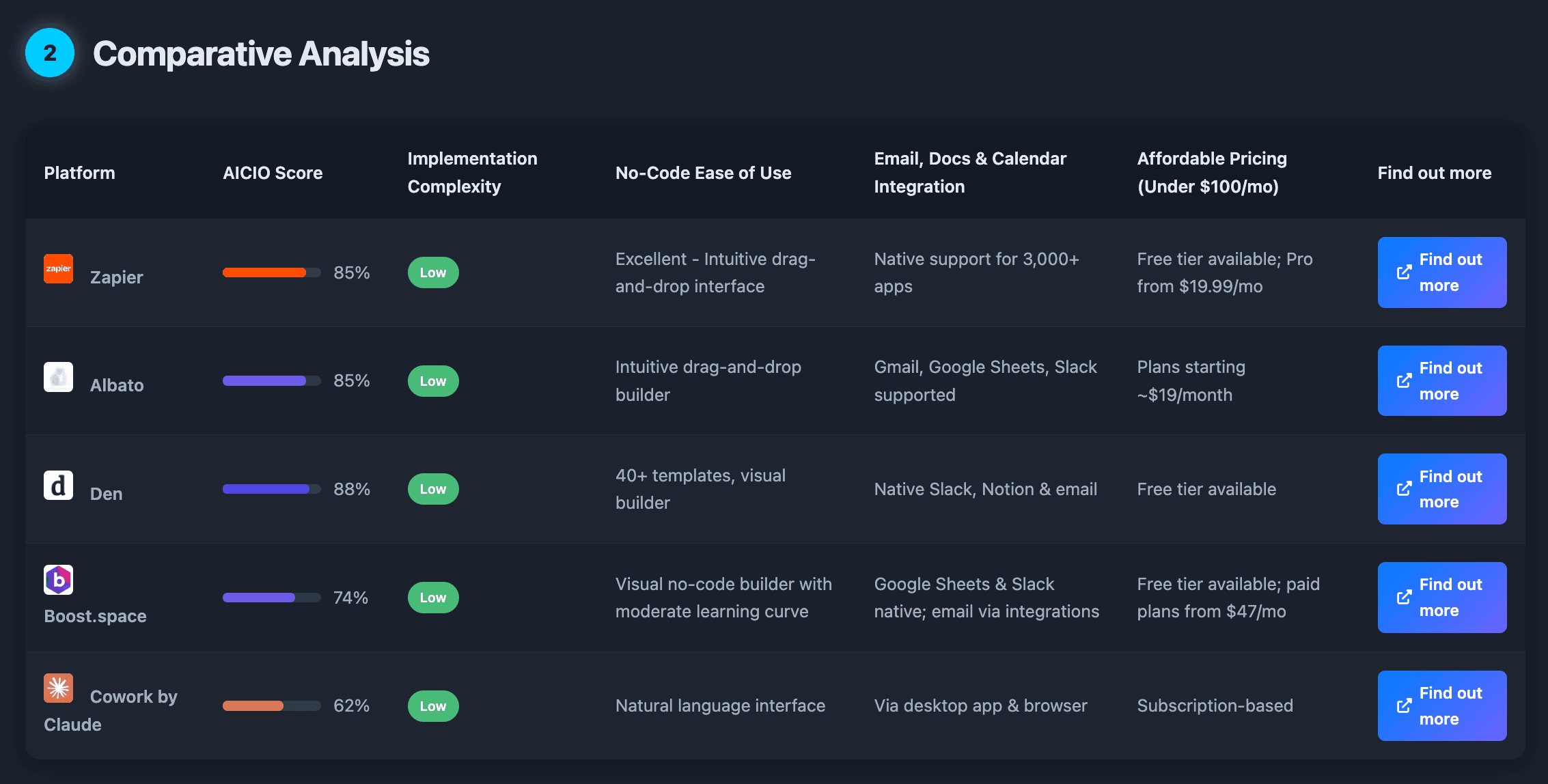Click Find out more for Boost.space
1548x784 pixels.
point(1442,597)
